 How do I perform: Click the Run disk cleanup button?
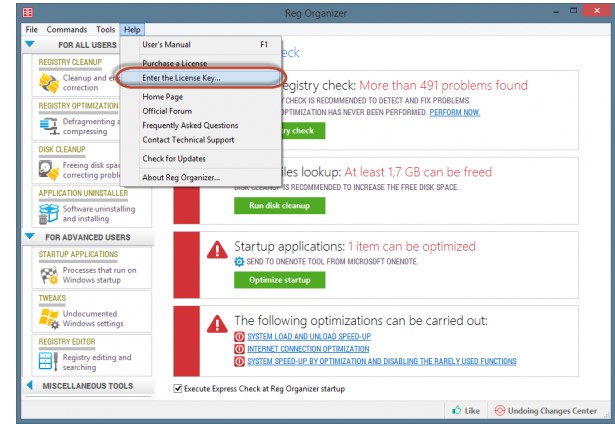coord(280,206)
